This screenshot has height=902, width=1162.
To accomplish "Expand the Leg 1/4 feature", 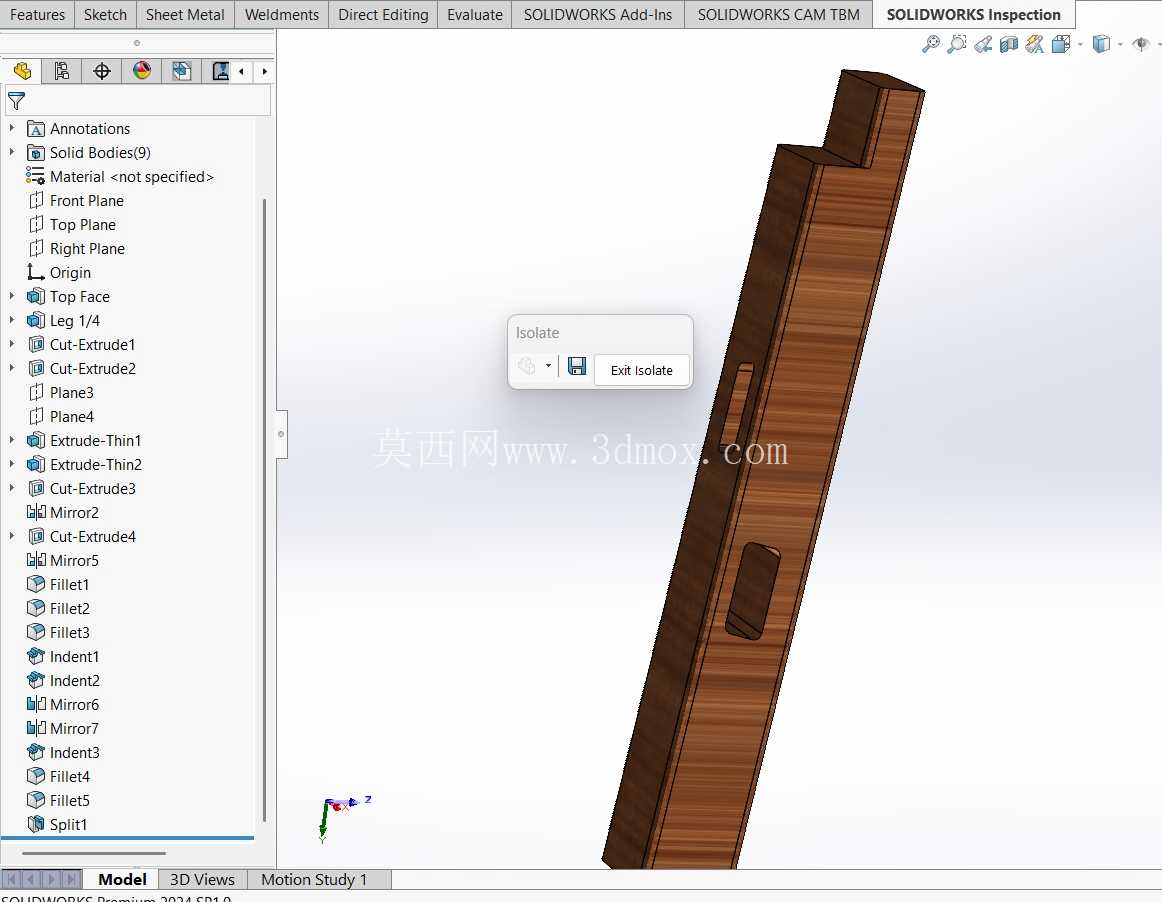I will [12, 320].
